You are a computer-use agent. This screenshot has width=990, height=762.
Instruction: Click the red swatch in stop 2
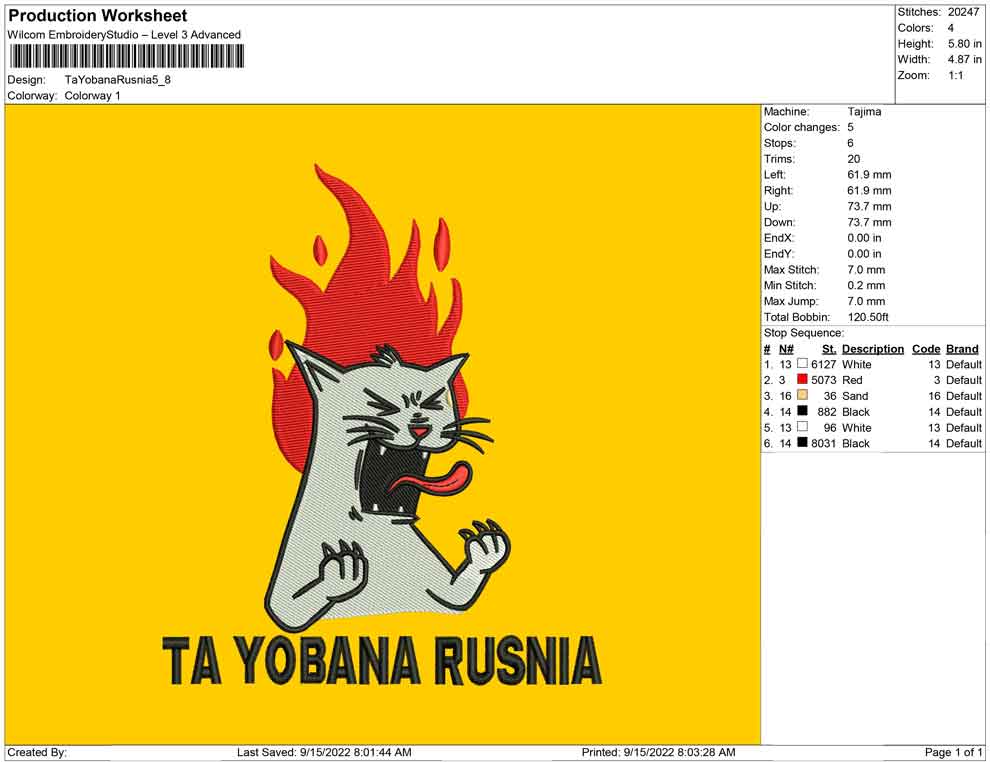[x=802, y=379]
